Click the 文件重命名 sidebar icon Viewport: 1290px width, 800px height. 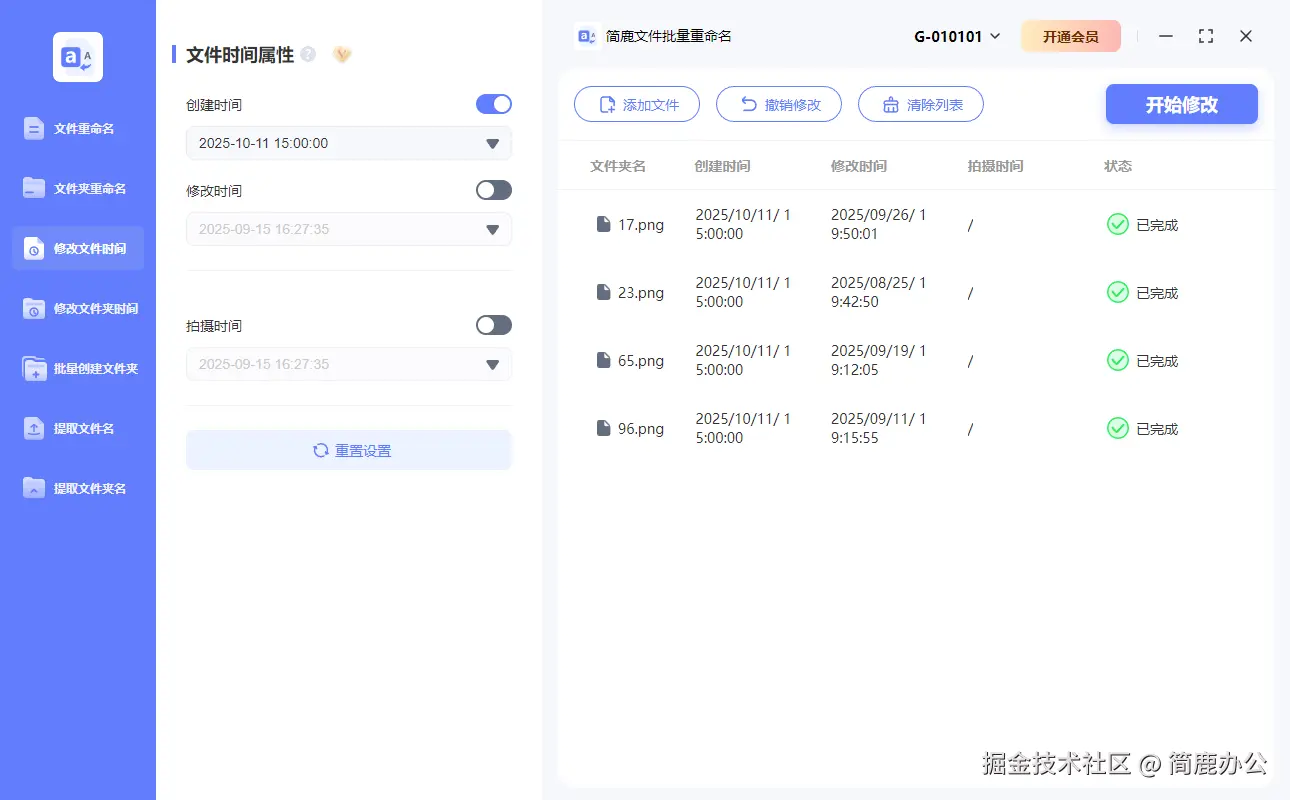point(34,128)
